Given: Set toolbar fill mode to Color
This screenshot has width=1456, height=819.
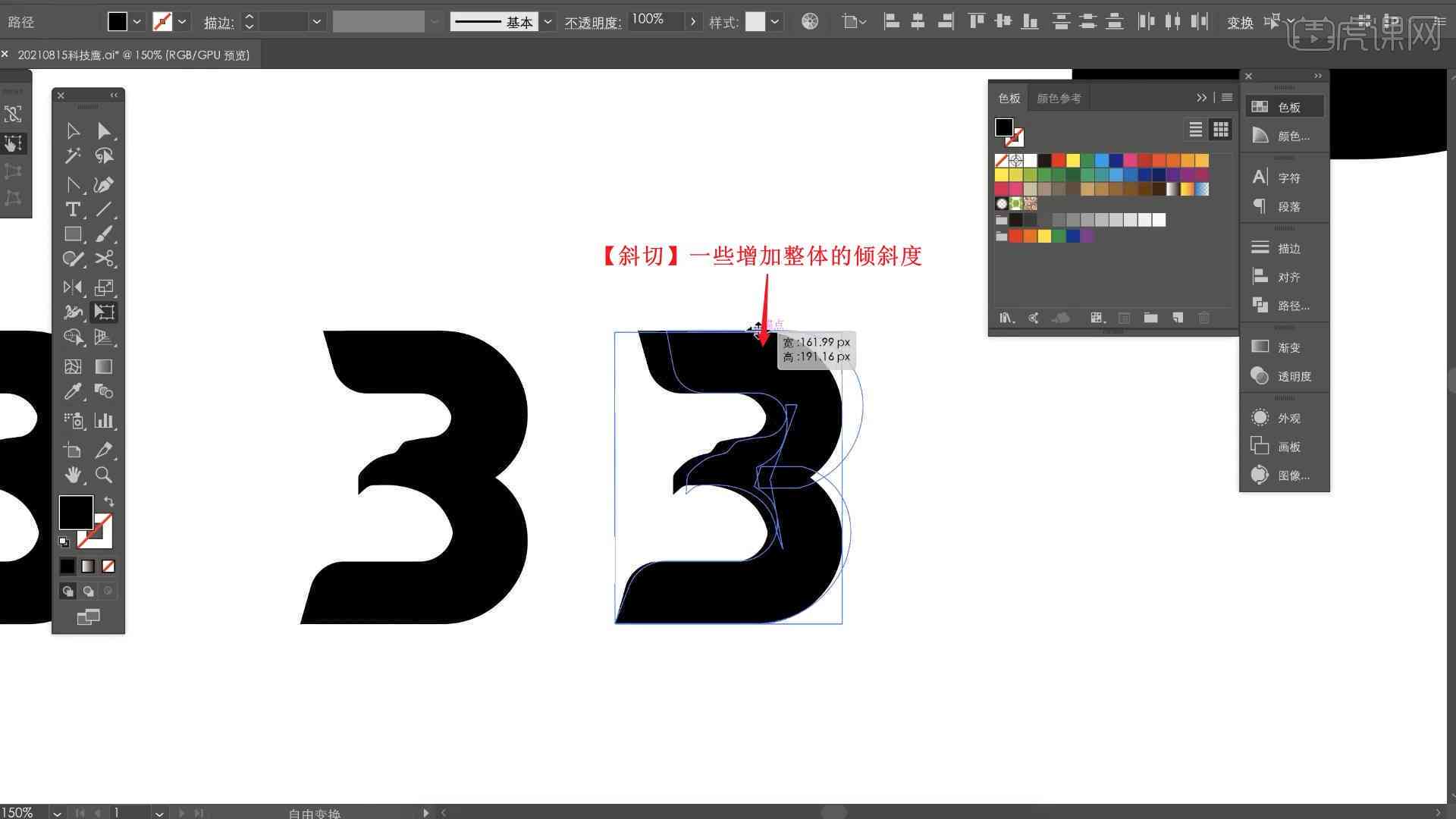Looking at the screenshot, I should point(67,566).
